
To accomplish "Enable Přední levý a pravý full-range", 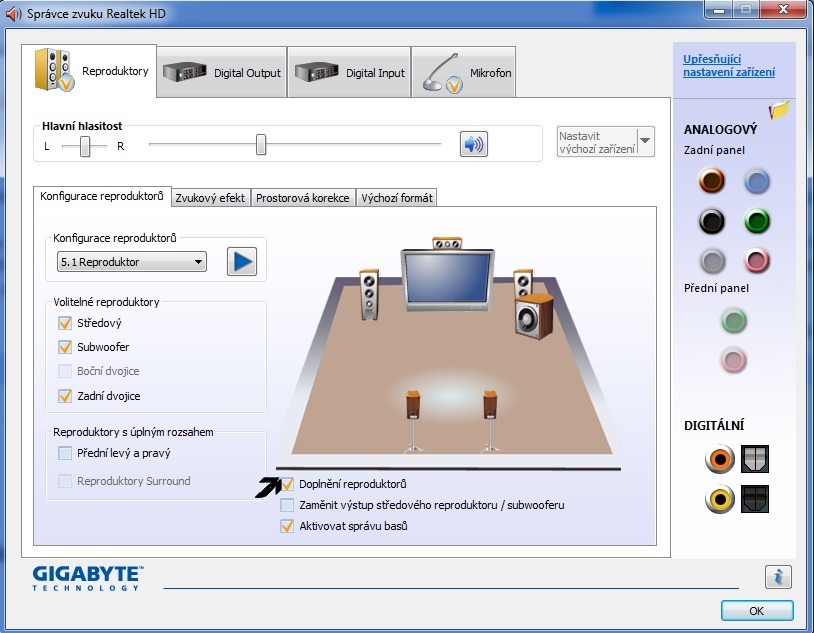I will [x=65, y=453].
